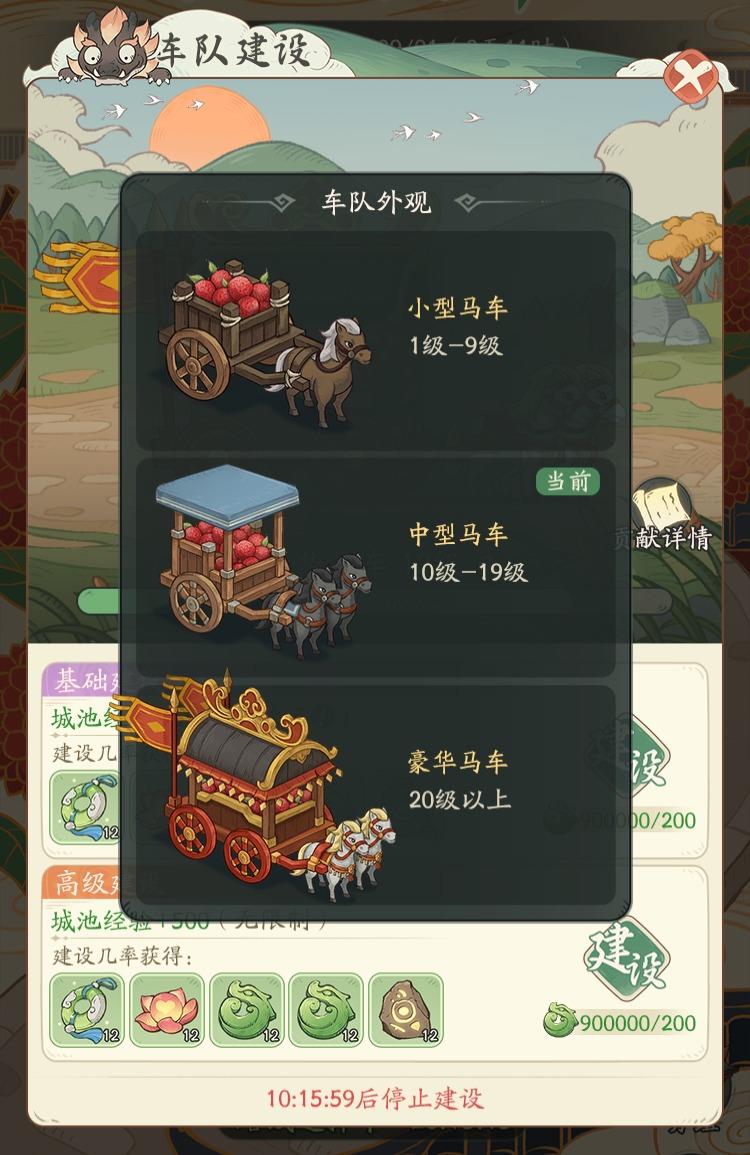
Task: Click the stone rune reward icon
Action: tap(405, 1010)
